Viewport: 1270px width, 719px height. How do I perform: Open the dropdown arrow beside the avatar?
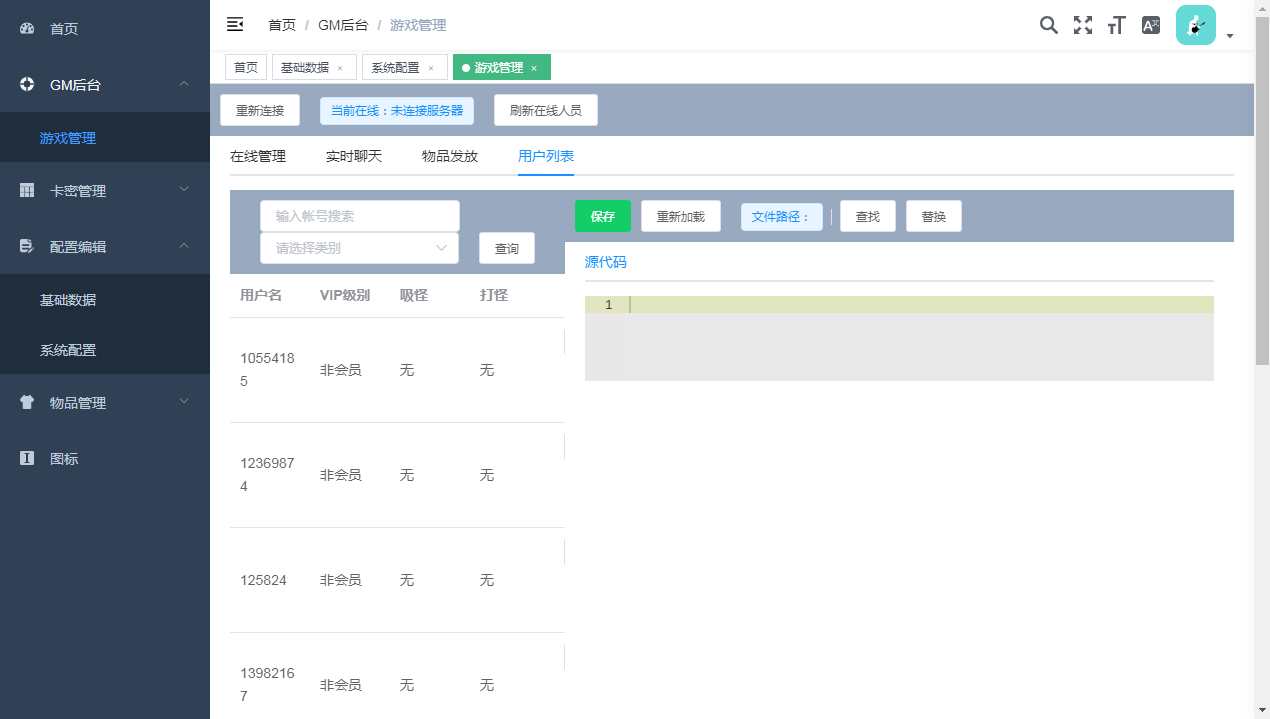pos(1230,36)
